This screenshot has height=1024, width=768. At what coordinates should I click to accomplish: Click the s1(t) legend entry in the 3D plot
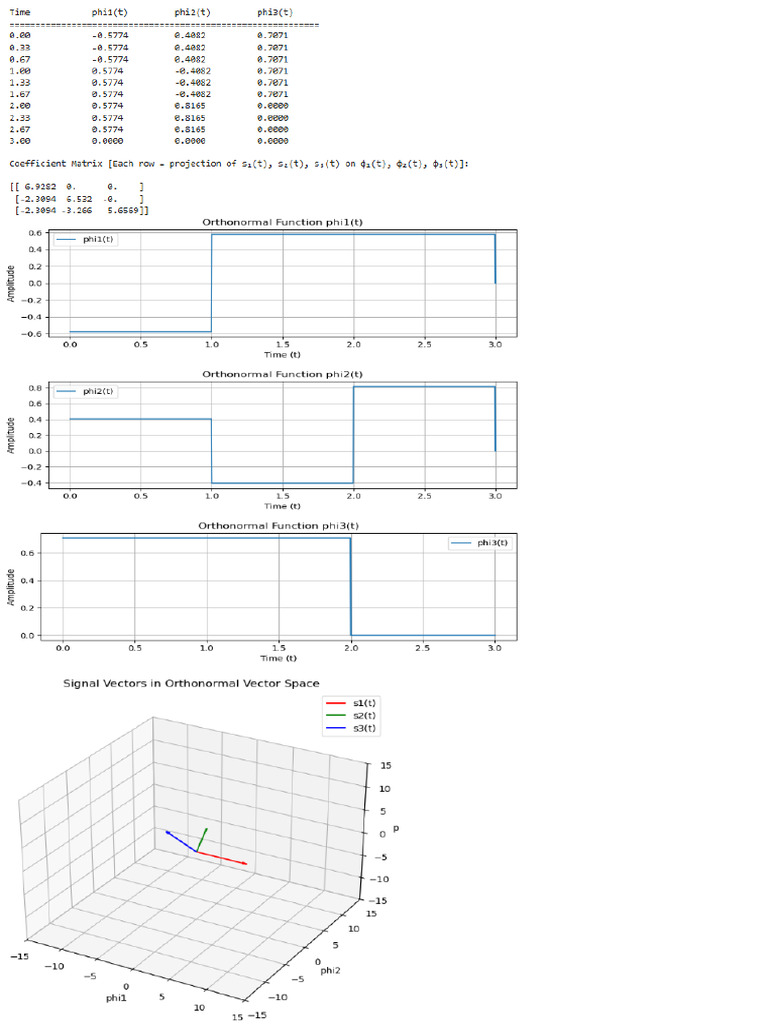point(351,703)
